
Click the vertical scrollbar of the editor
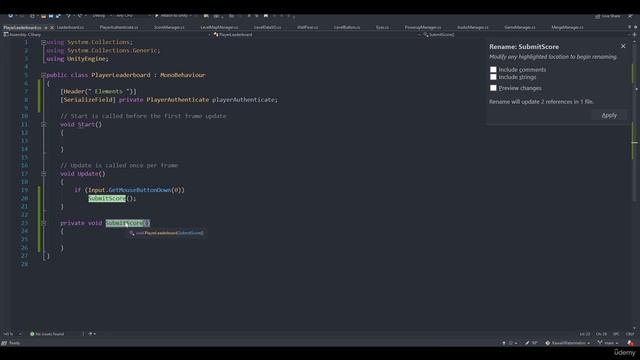[x=635, y=184]
